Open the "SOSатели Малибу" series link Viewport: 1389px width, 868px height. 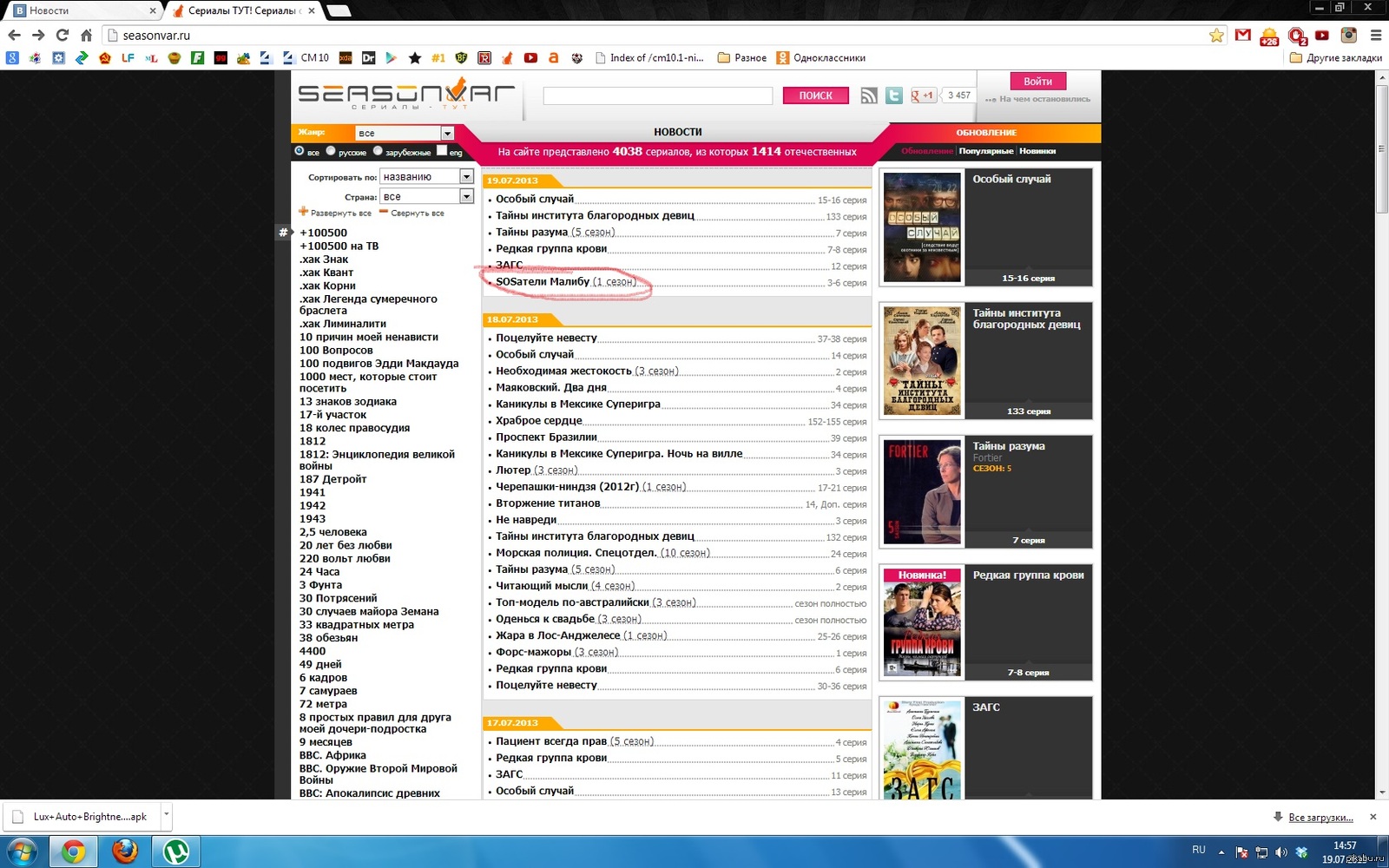543,282
